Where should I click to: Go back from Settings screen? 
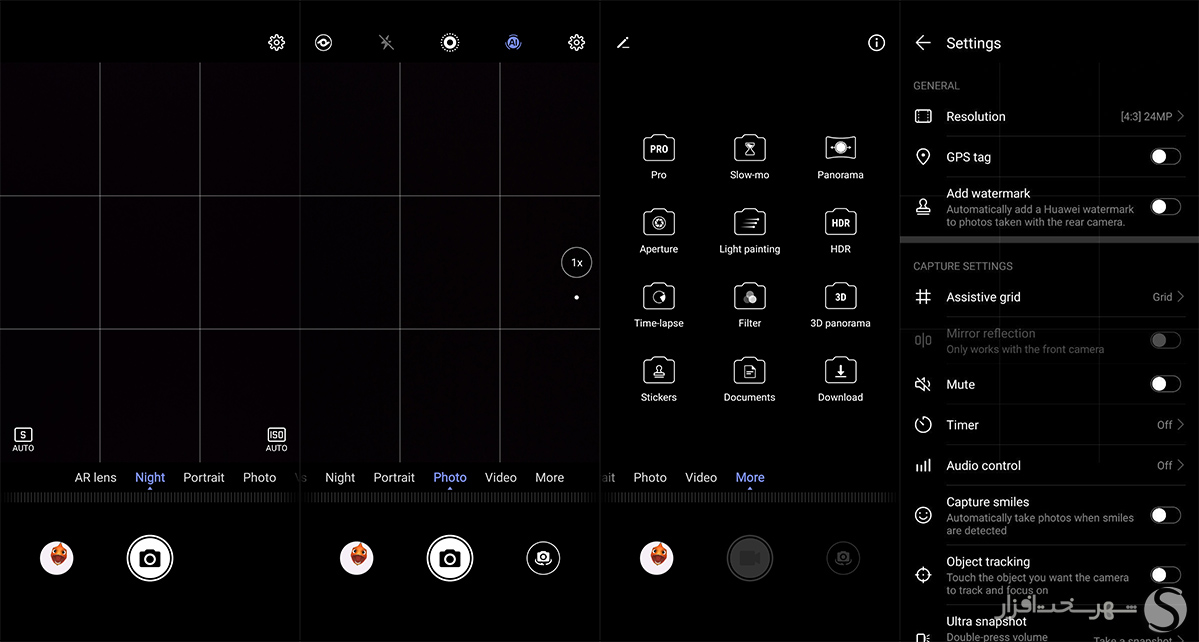click(x=923, y=43)
